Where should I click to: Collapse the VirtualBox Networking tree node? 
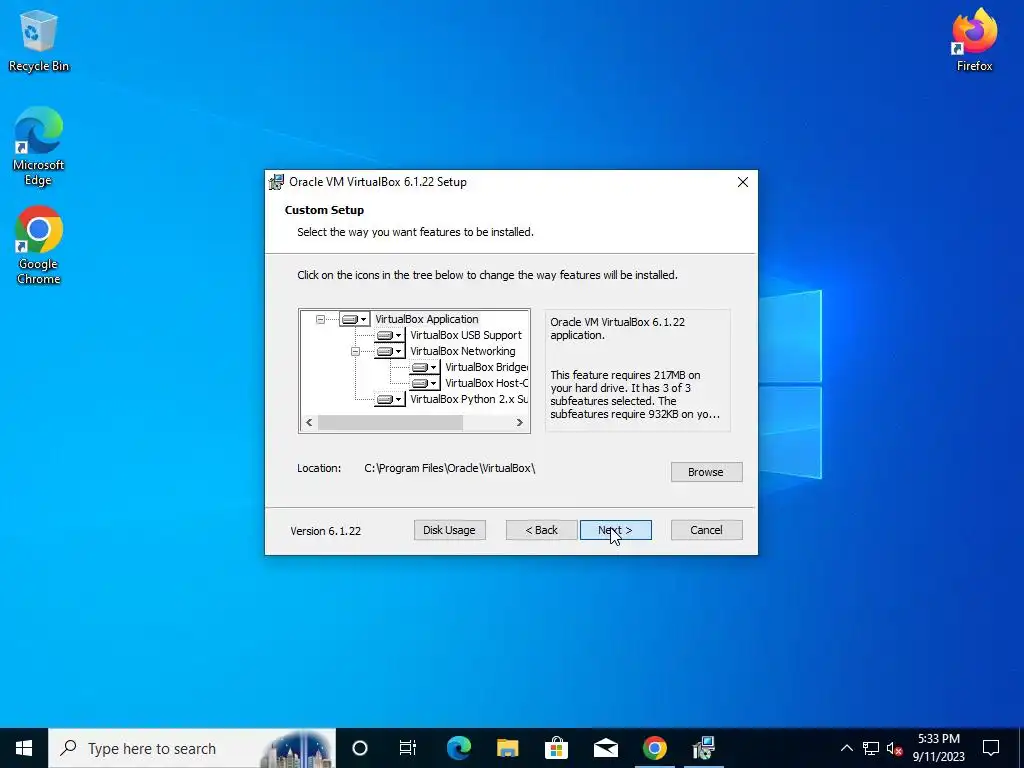[355, 351]
